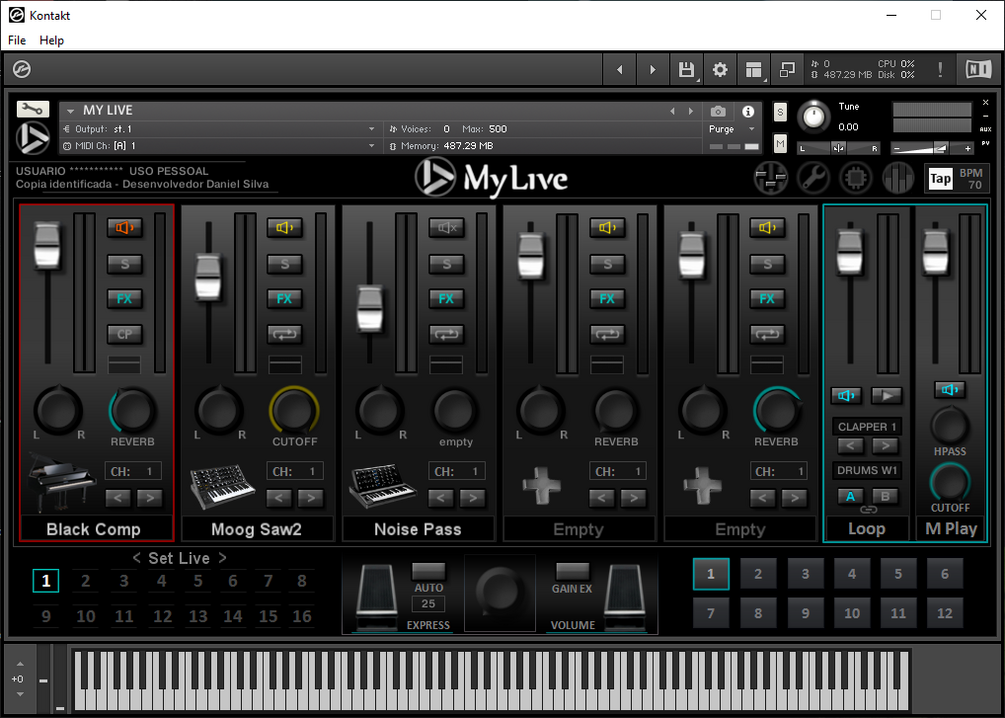This screenshot has height=718, width=1005.
Task: Add instrument with plus on fifth Empty channel
Action: pos(703,486)
